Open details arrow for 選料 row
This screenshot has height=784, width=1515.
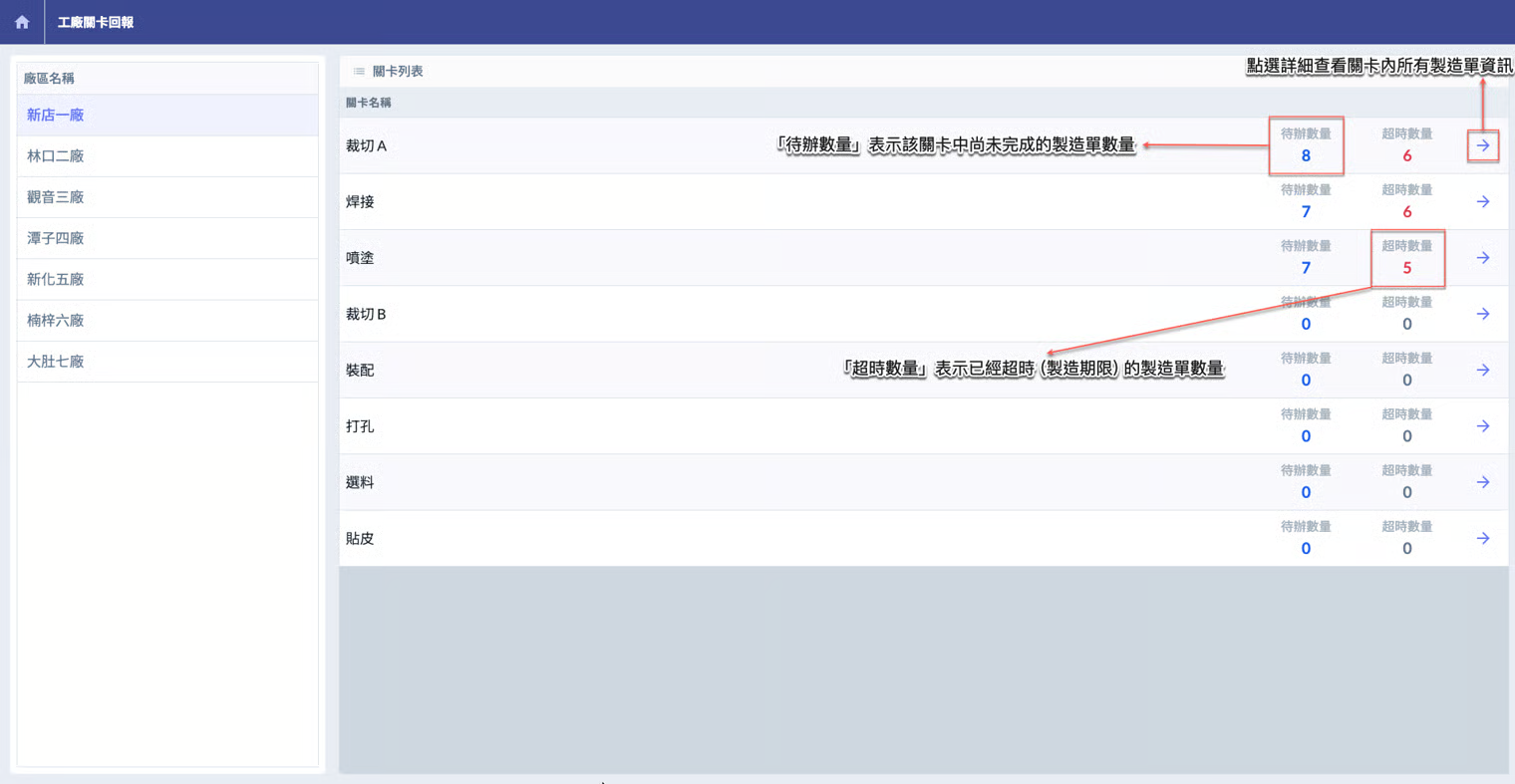[x=1483, y=482]
